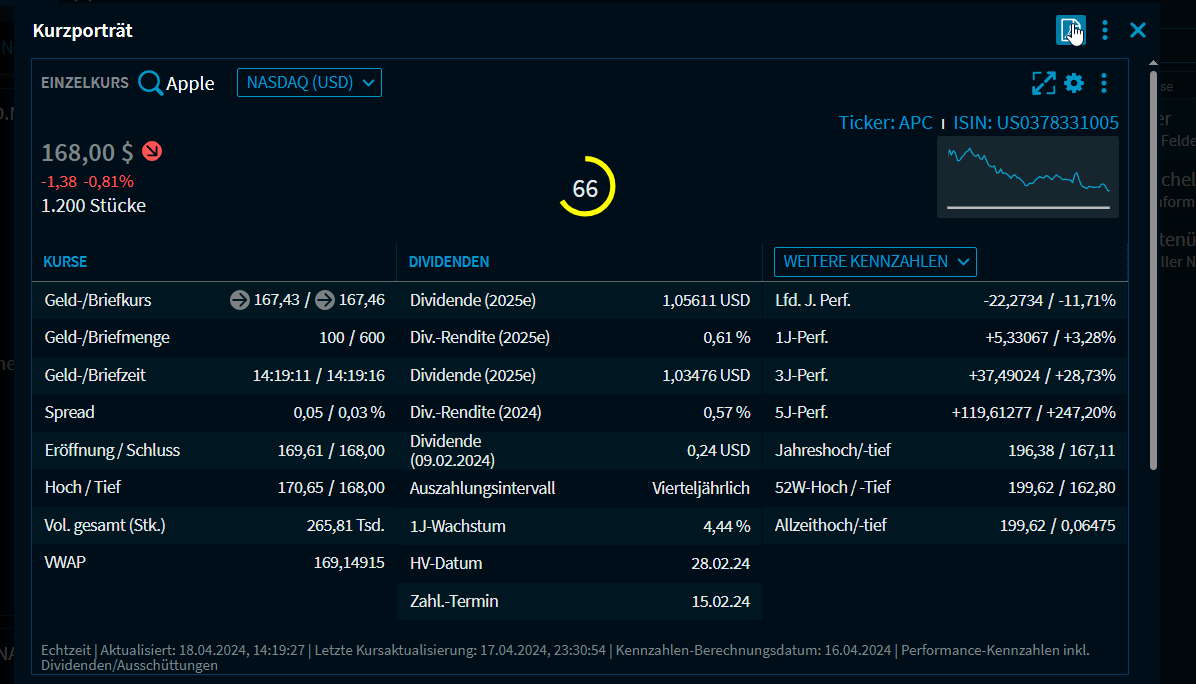Open the Apple mini price chart thumbnail

[1027, 177]
